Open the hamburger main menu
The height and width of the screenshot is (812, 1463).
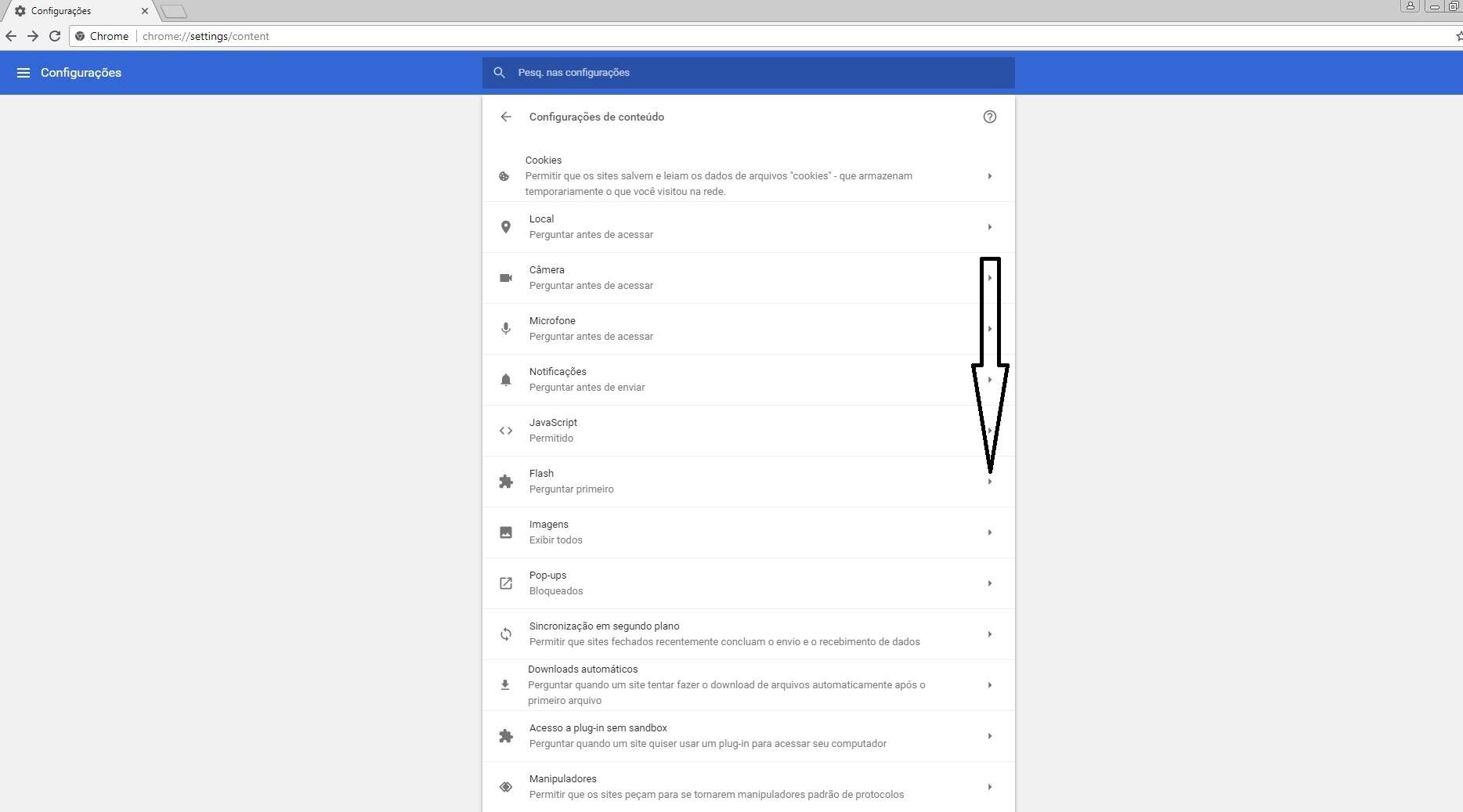click(x=23, y=73)
